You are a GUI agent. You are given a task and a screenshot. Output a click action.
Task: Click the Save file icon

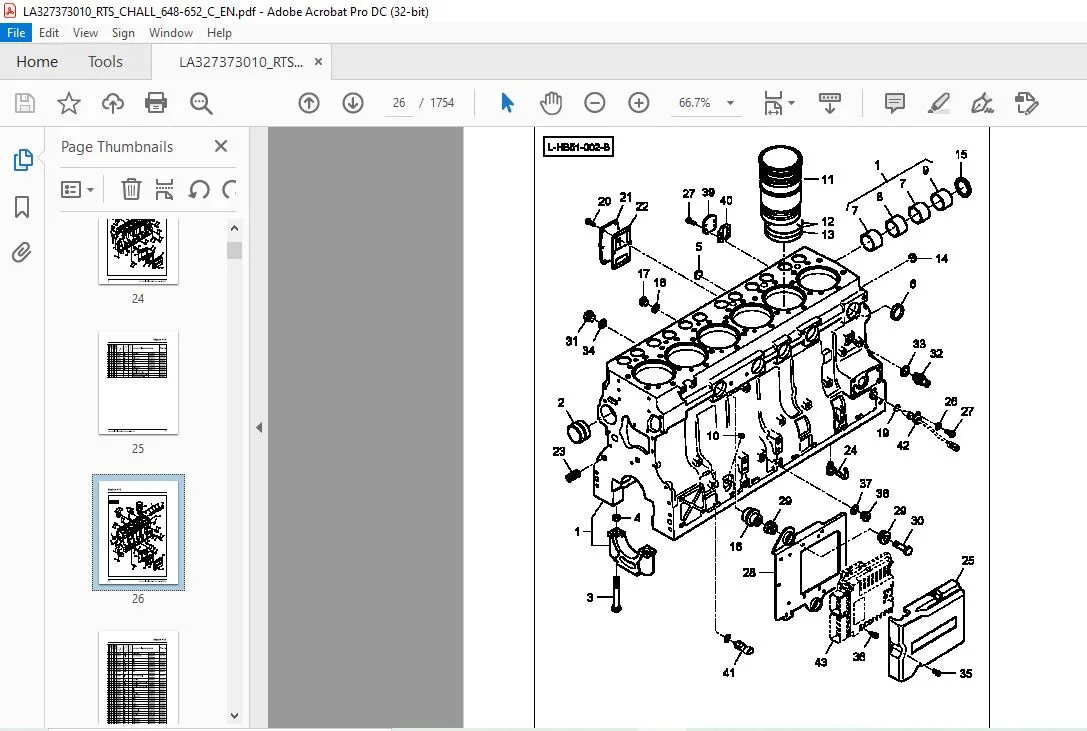point(25,103)
